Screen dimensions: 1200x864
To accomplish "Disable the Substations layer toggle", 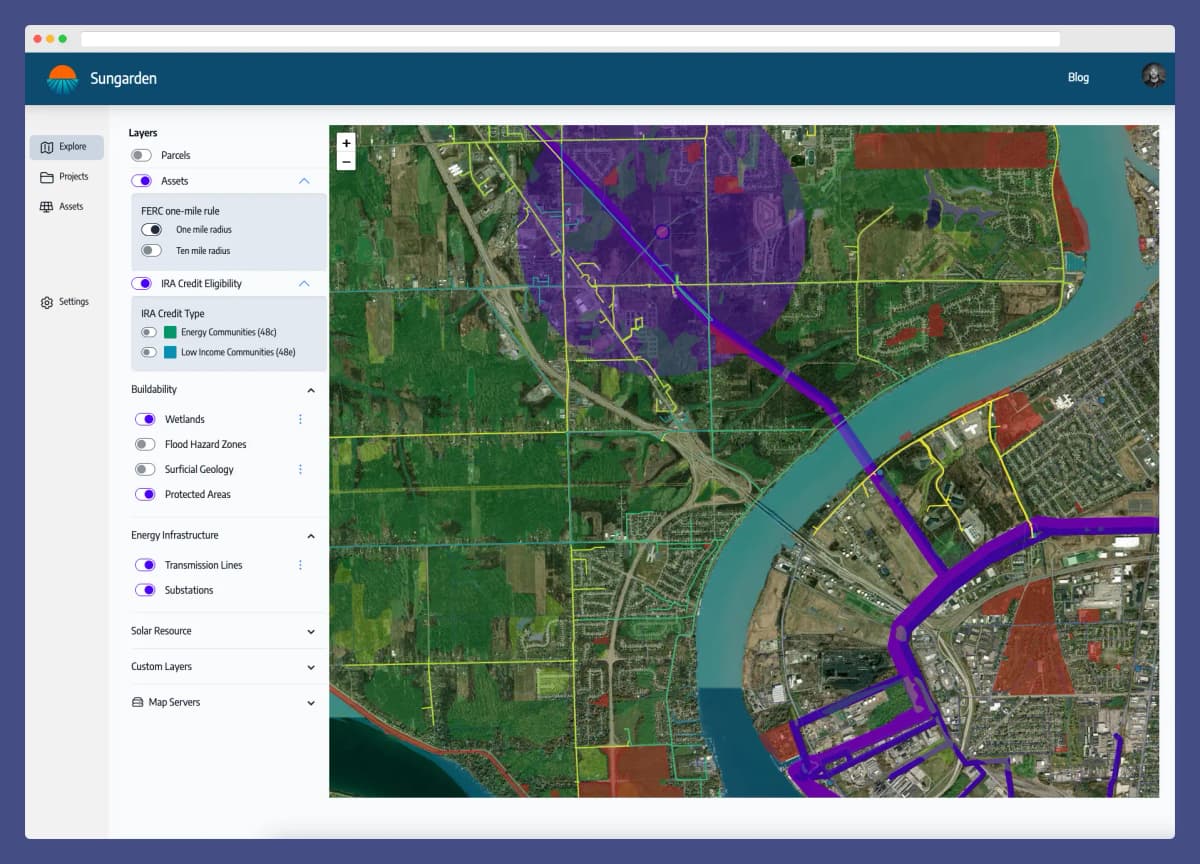I will [x=146, y=590].
